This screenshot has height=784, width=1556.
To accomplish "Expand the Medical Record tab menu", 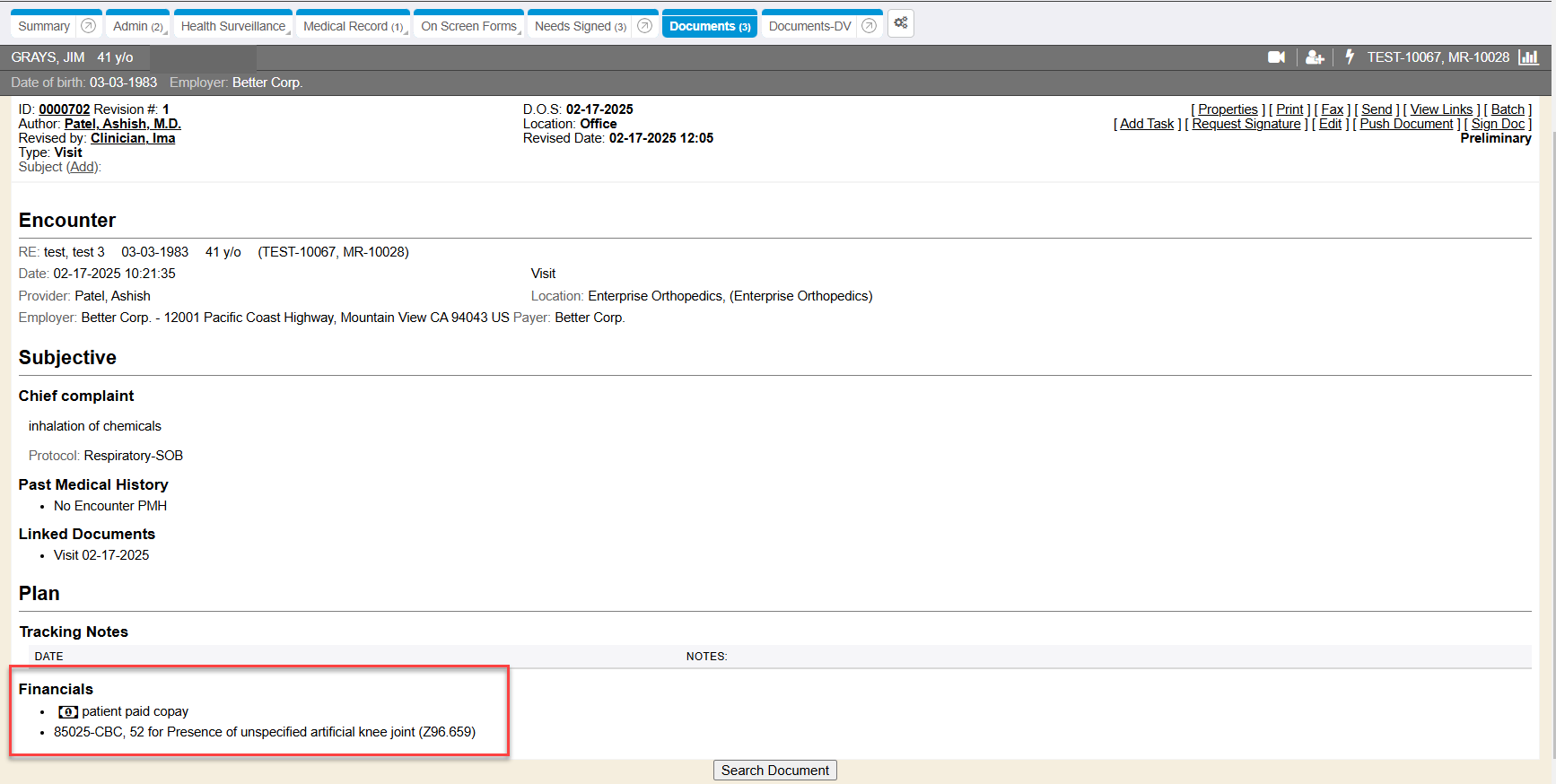I will [406, 32].
